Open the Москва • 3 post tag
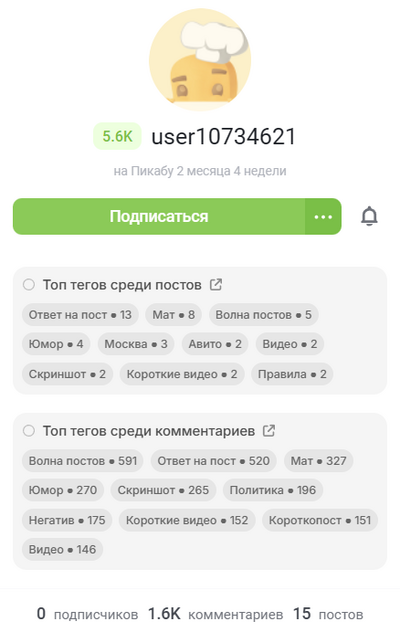This screenshot has width=400, height=632. tap(136, 344)
